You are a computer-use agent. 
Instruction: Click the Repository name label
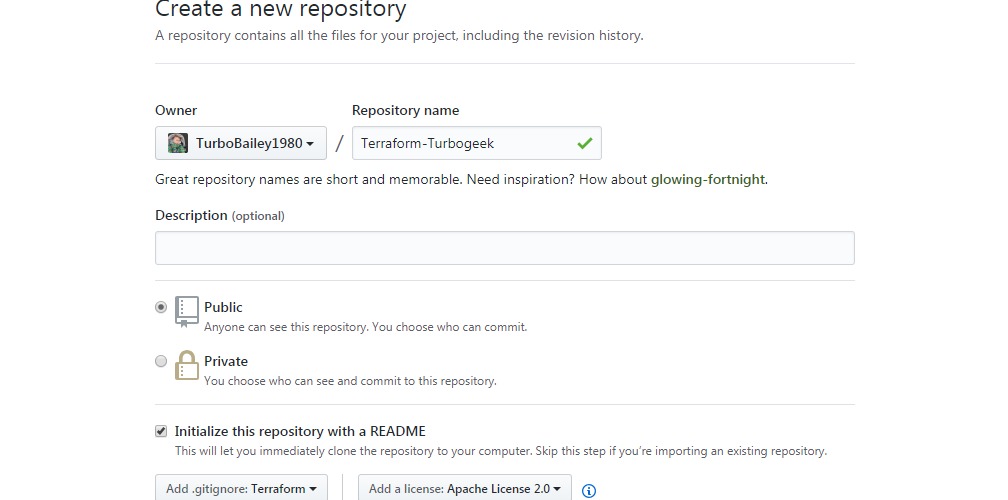click(x=406, y=111)
